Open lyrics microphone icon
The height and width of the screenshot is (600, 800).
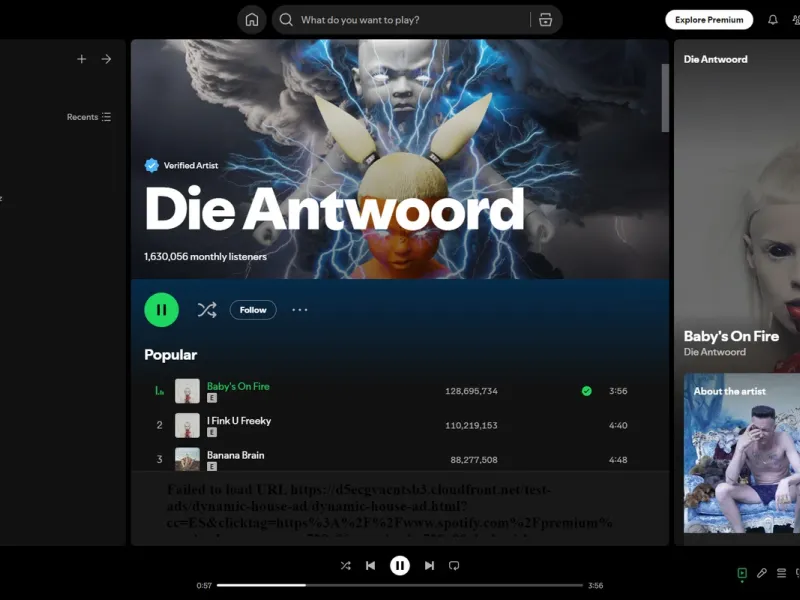click(x=762, y=573)
